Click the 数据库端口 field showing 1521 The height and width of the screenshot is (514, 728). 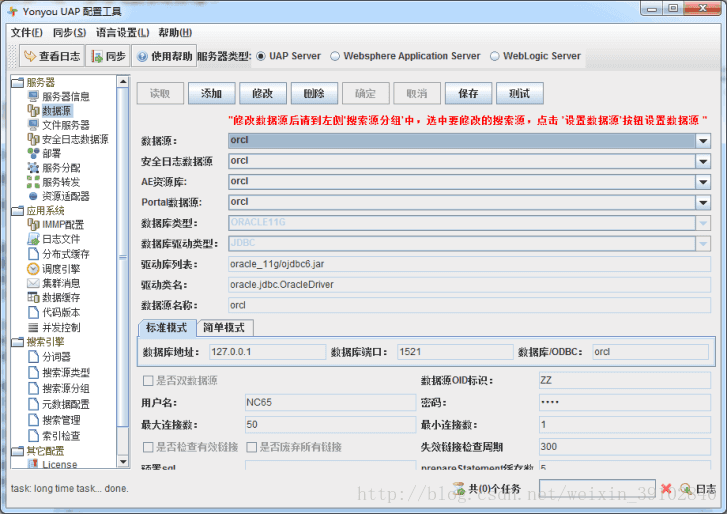pos(455,352)
